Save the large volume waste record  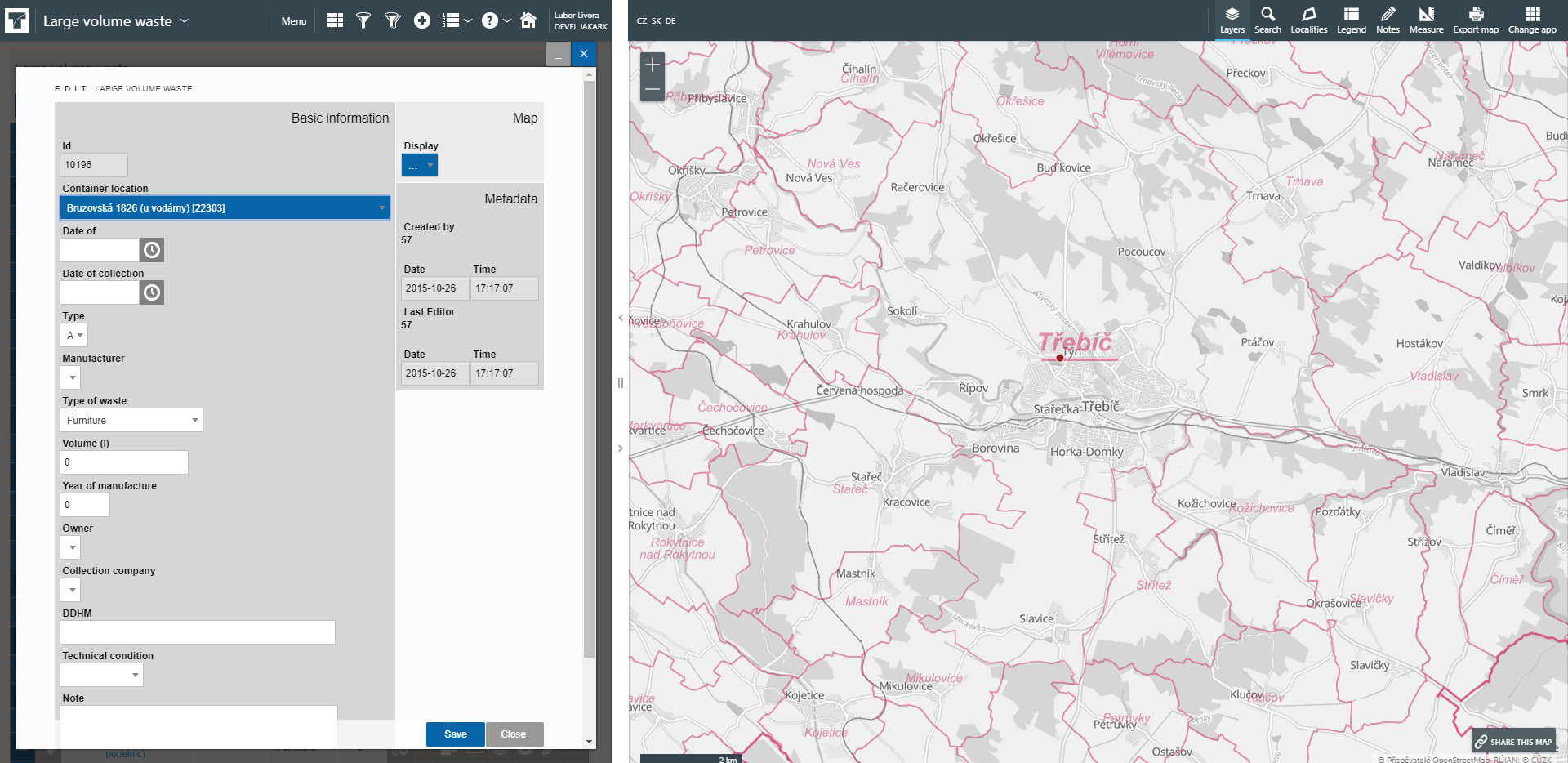(x=455, y=734)
